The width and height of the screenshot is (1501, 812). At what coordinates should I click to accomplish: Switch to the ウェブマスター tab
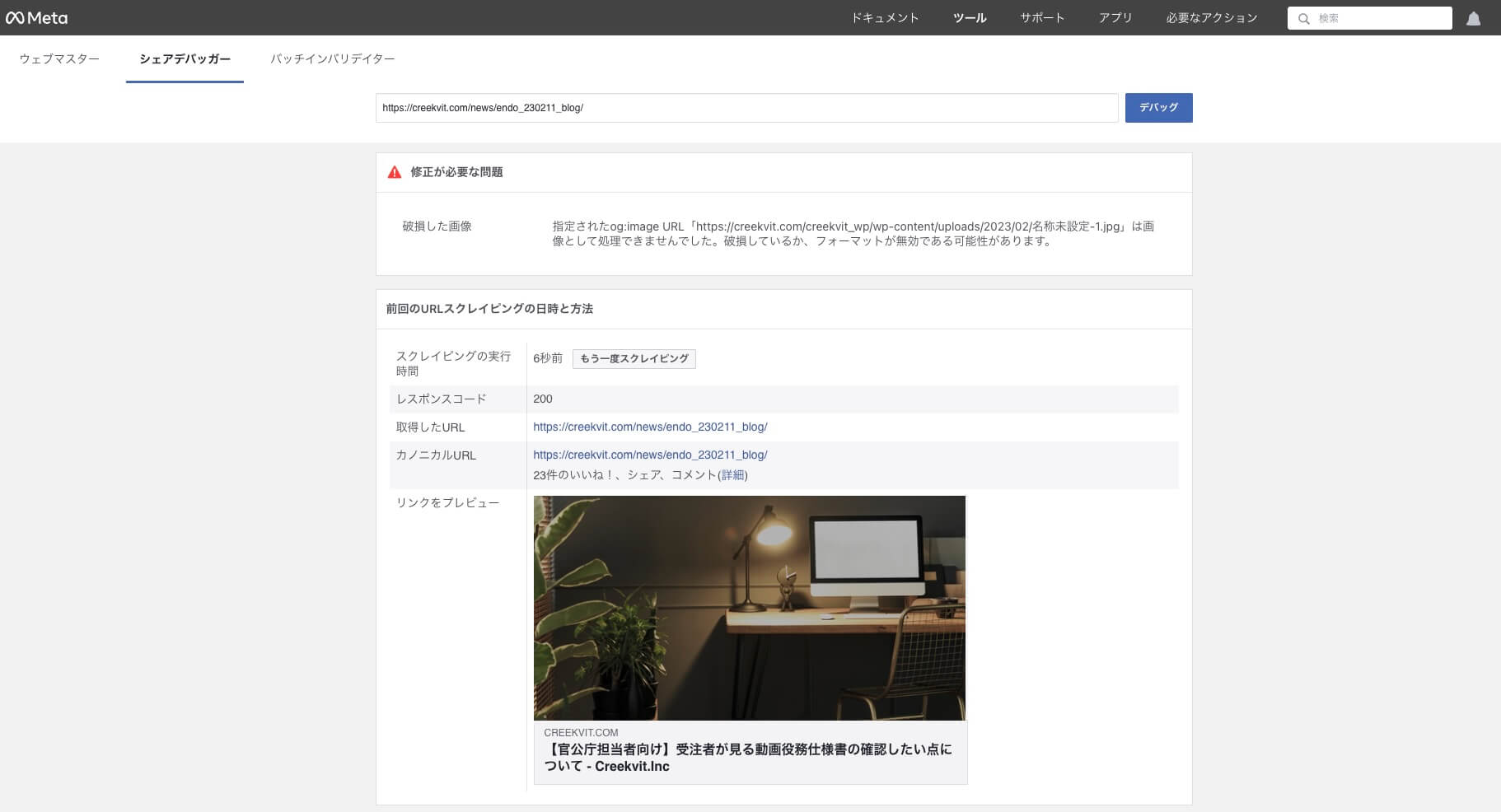59,59
